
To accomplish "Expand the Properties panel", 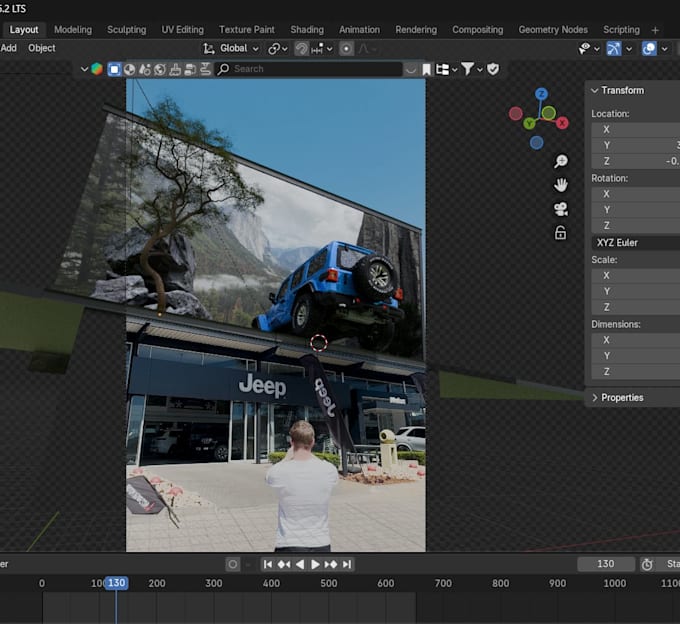I will click(x=595, y=398).
